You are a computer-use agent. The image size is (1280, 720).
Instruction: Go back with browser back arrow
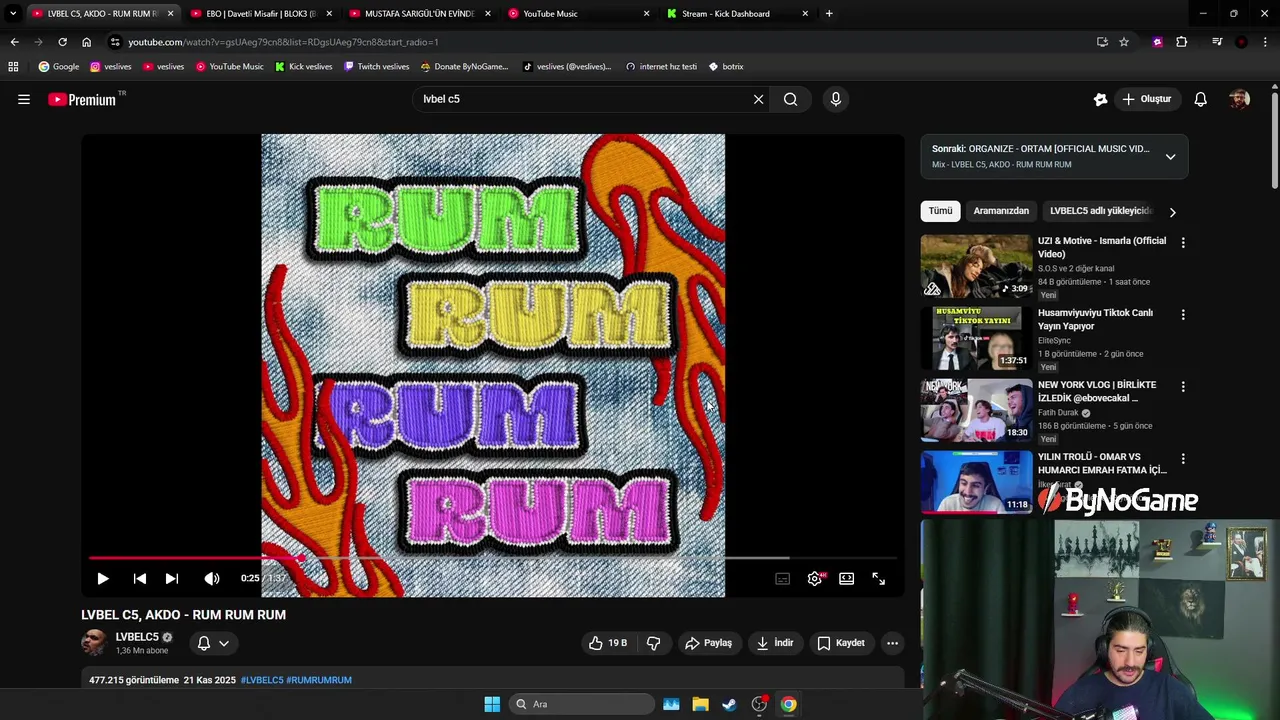(x=14, y=42)
